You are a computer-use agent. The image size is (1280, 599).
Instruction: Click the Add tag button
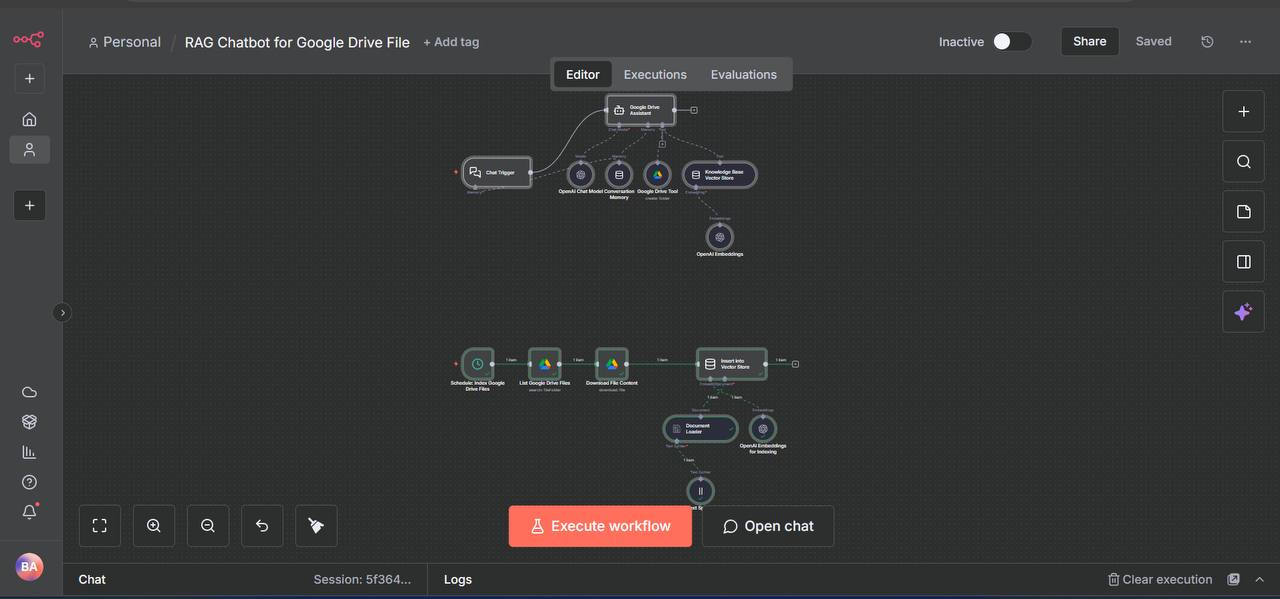(451, 42)
